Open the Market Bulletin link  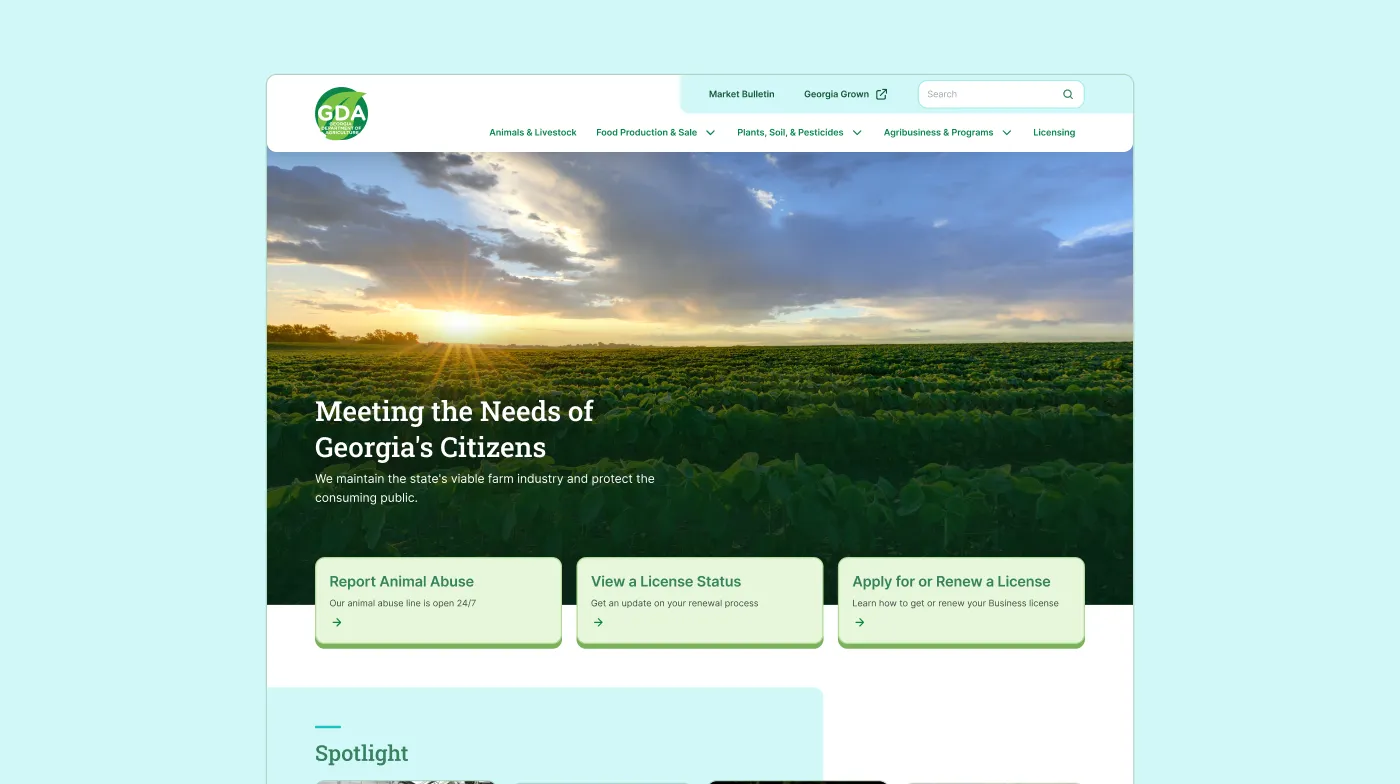[741, 94]
